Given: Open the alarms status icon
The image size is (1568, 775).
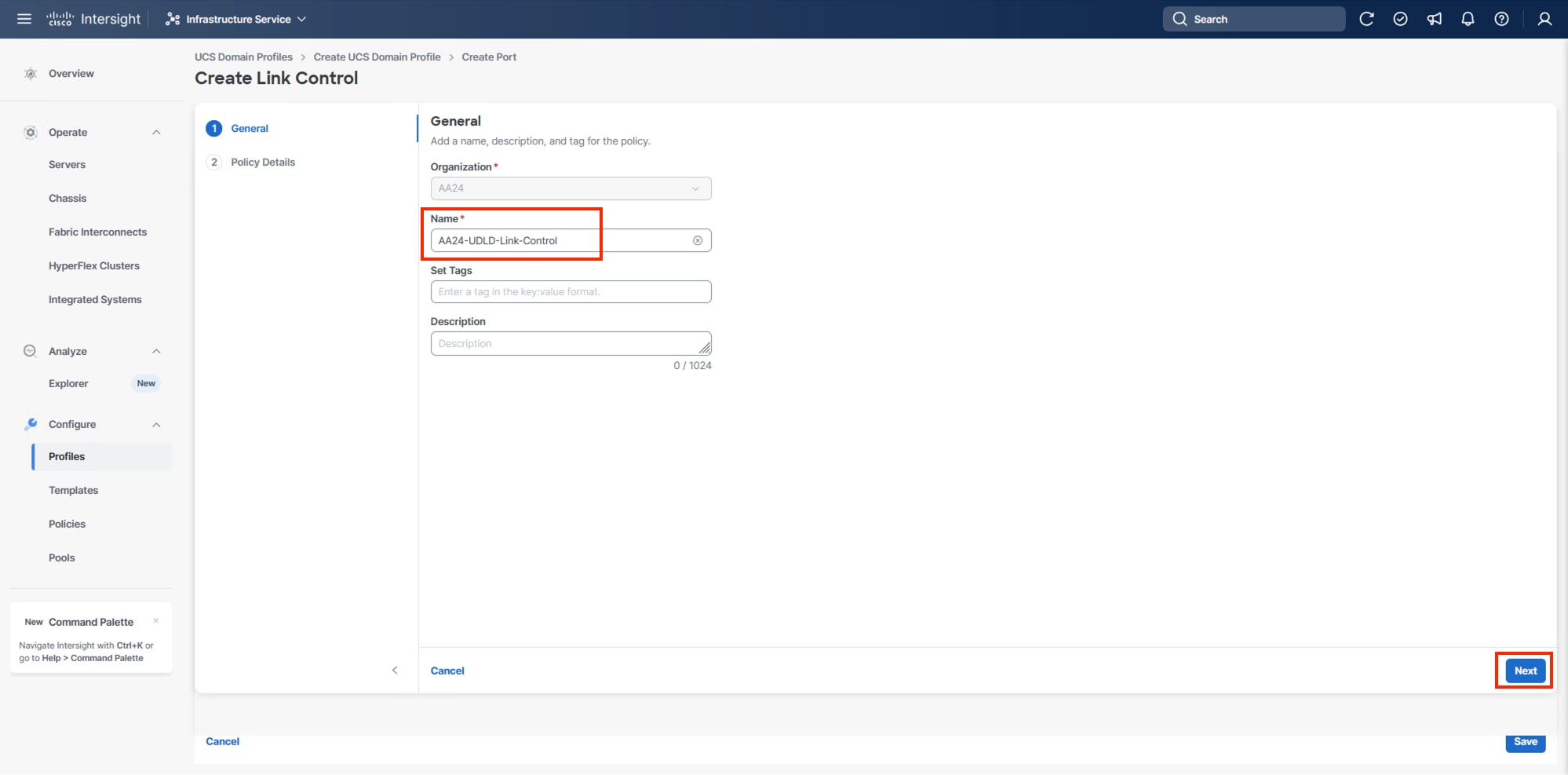Looking at the screenshot, I should point(1401,19).
